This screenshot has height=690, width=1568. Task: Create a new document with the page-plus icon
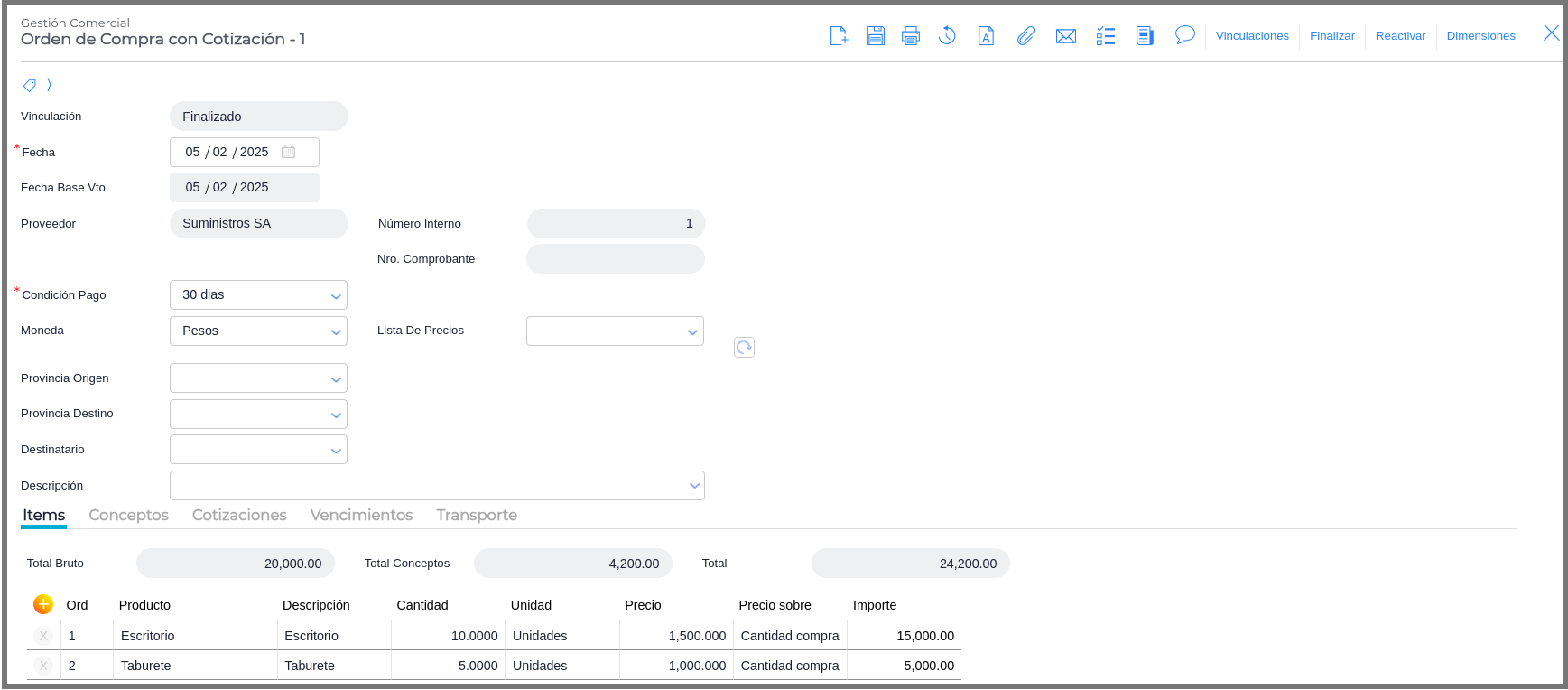coord(839,36)
